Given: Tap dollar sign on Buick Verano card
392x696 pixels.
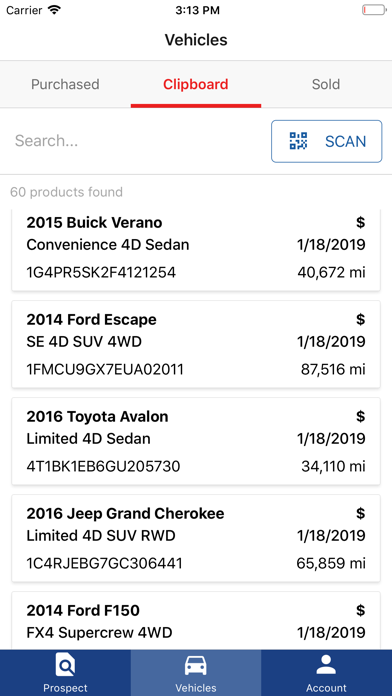Looking at the screenshot, I should [x=360, y=222].
